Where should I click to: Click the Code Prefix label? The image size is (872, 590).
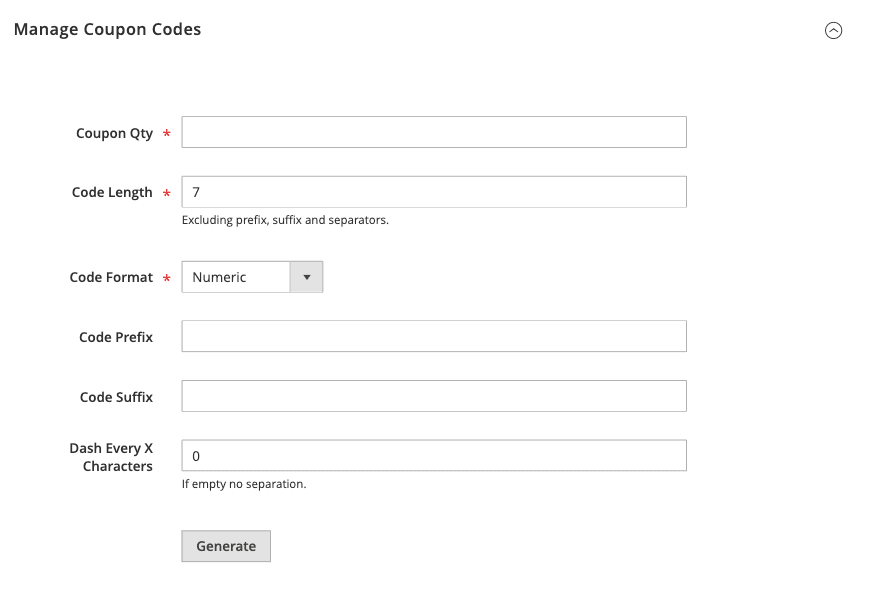[x=116, y=337]
